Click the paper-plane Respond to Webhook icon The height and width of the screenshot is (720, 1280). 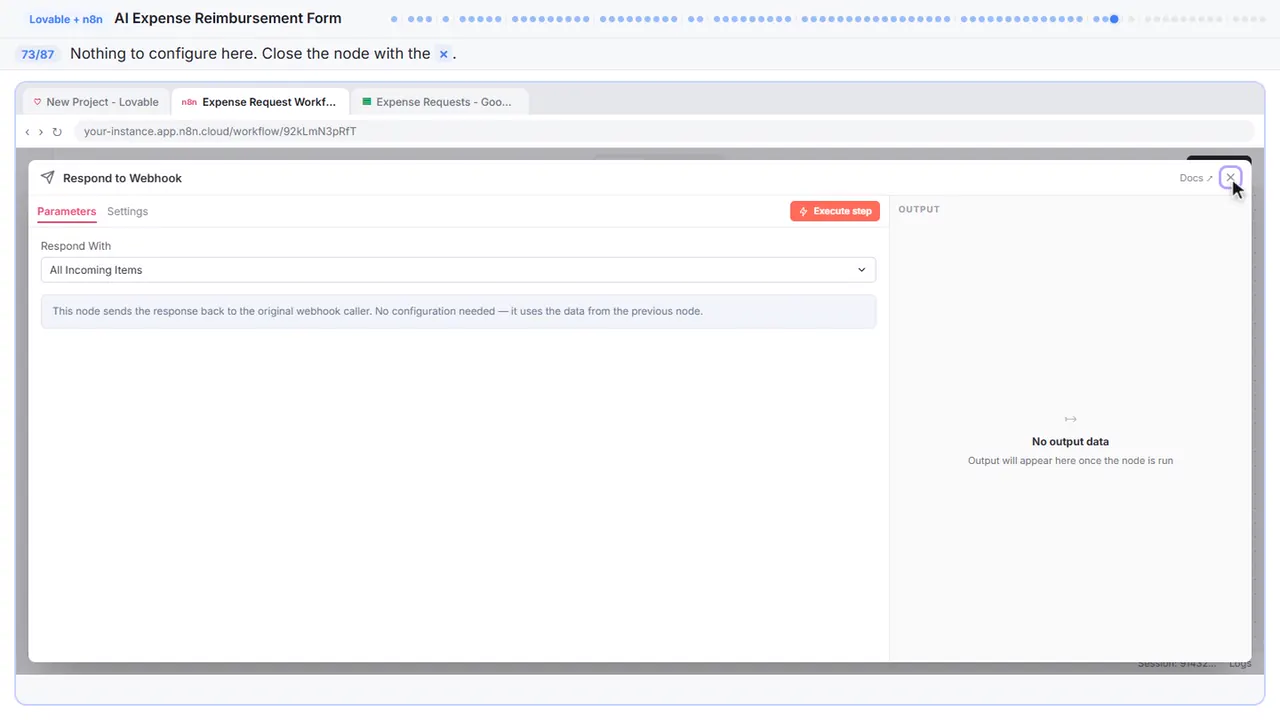click(x=47, y=177)
